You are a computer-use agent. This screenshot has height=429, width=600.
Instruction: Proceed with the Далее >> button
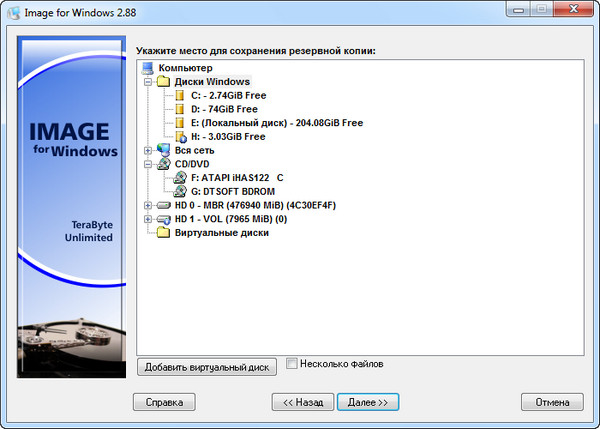coord(368,402)
